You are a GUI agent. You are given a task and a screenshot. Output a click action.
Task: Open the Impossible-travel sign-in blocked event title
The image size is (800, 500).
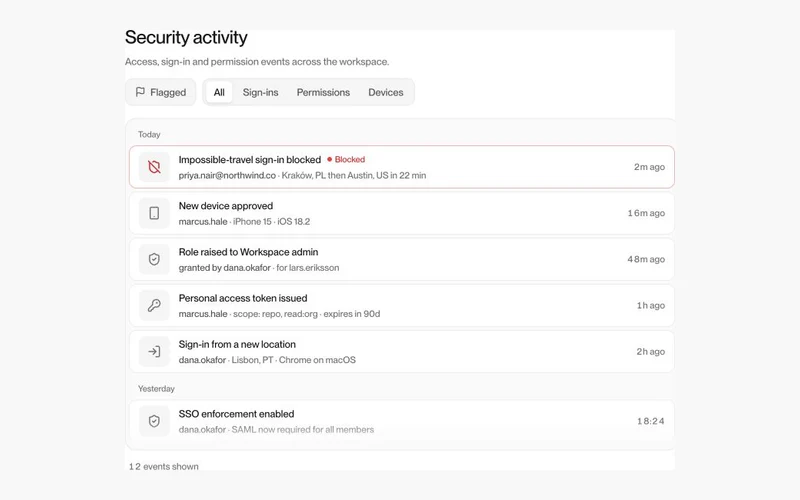(x=249, y=160)
